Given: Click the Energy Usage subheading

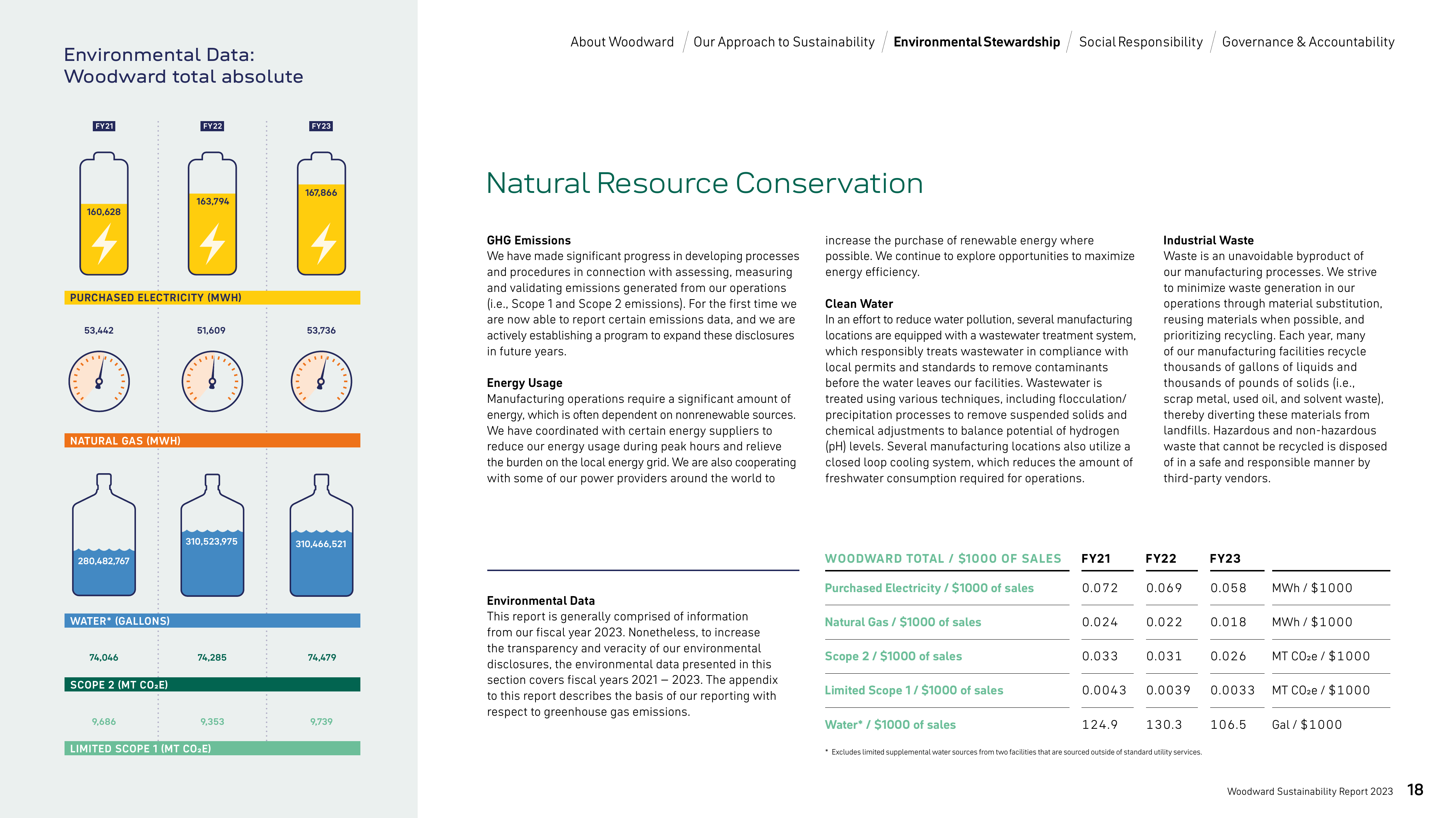Looking at the screenshot, I should 525,383.
